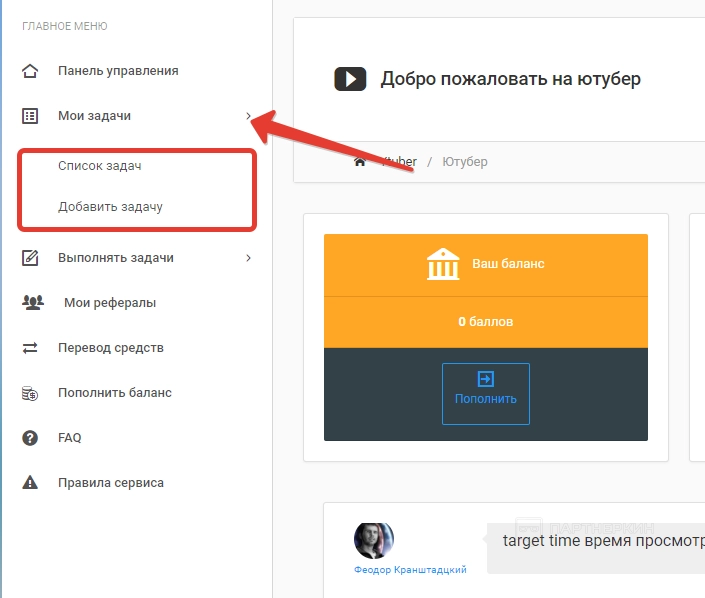705x598 pixels.
Task: Click the user avatar thumbnail in chat
Action: click(374, 540)
